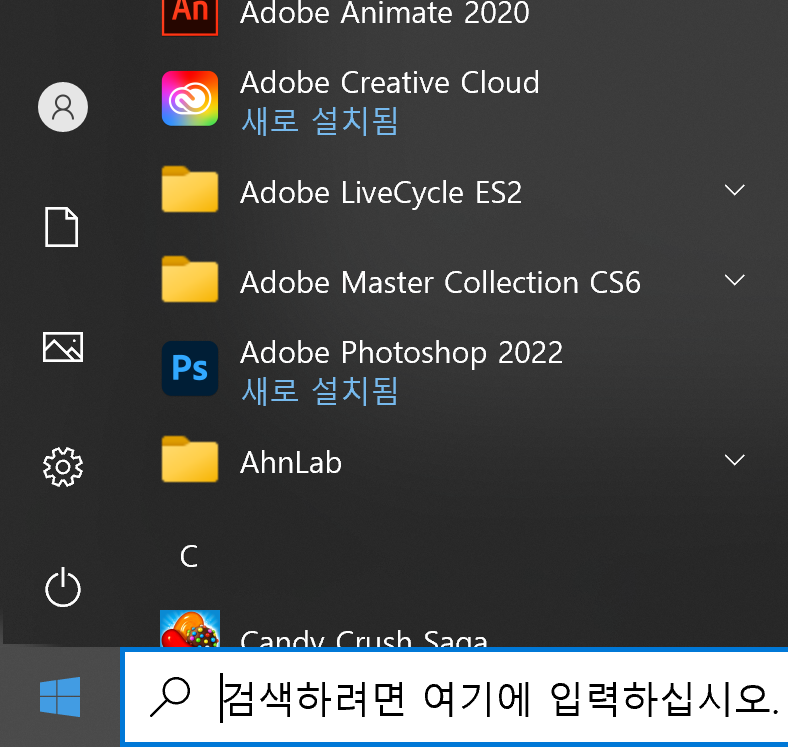The image size is (788, 747).
Task: Jump using the letter C header
Action: pyautogui.click(x=189, y=556)
